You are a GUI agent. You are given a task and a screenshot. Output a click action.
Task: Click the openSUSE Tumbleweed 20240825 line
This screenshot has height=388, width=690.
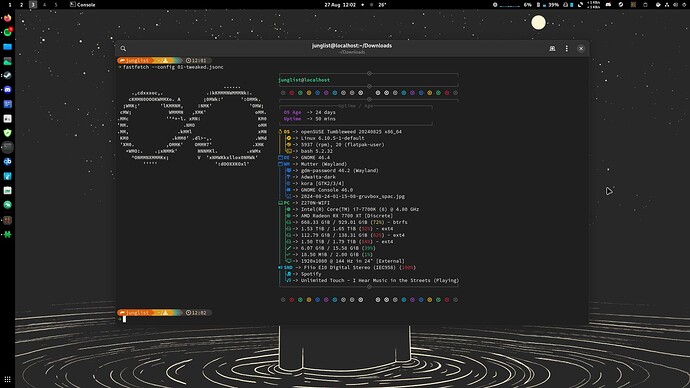340,132
